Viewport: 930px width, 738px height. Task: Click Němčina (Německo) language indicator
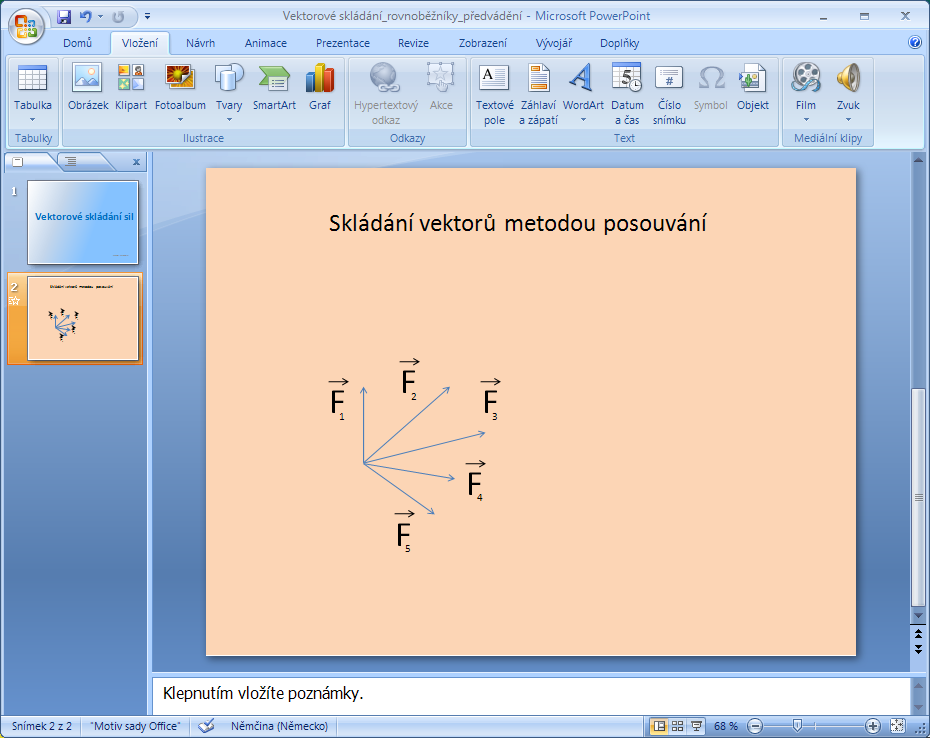coord(279,726)
